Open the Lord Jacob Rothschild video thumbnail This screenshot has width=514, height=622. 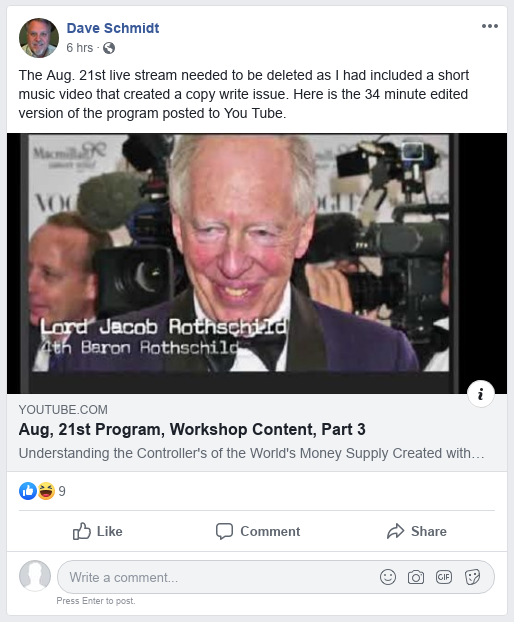tap(257, 263)
